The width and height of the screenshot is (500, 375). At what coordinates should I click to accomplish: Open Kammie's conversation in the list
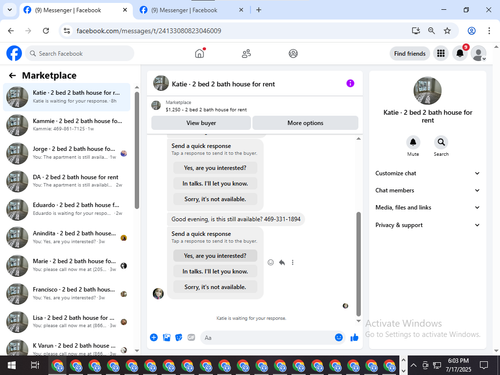(x=67, y=125)
